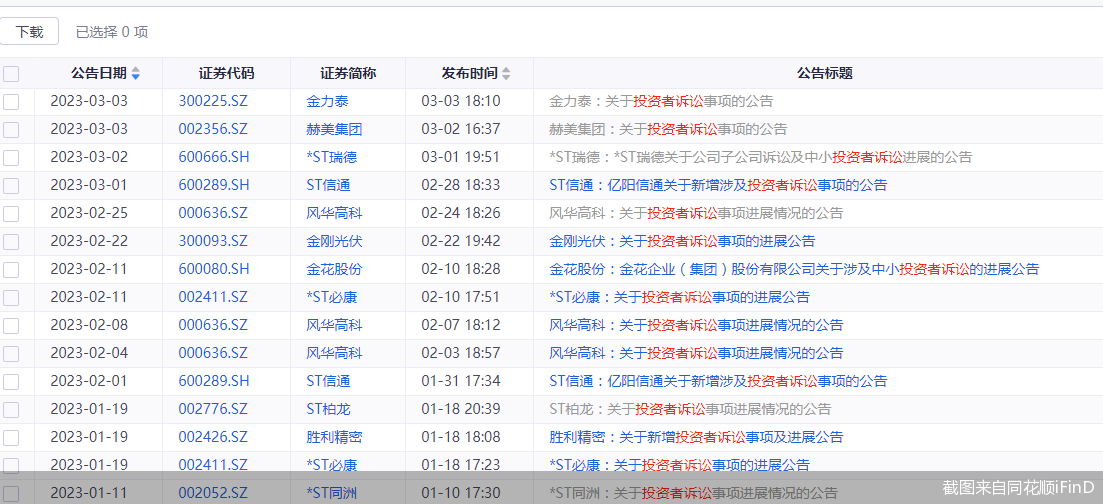Viewport: 1103px width, 504px height.
Task: Open the ST柏龙 announcement title
Action: point(690,409)
